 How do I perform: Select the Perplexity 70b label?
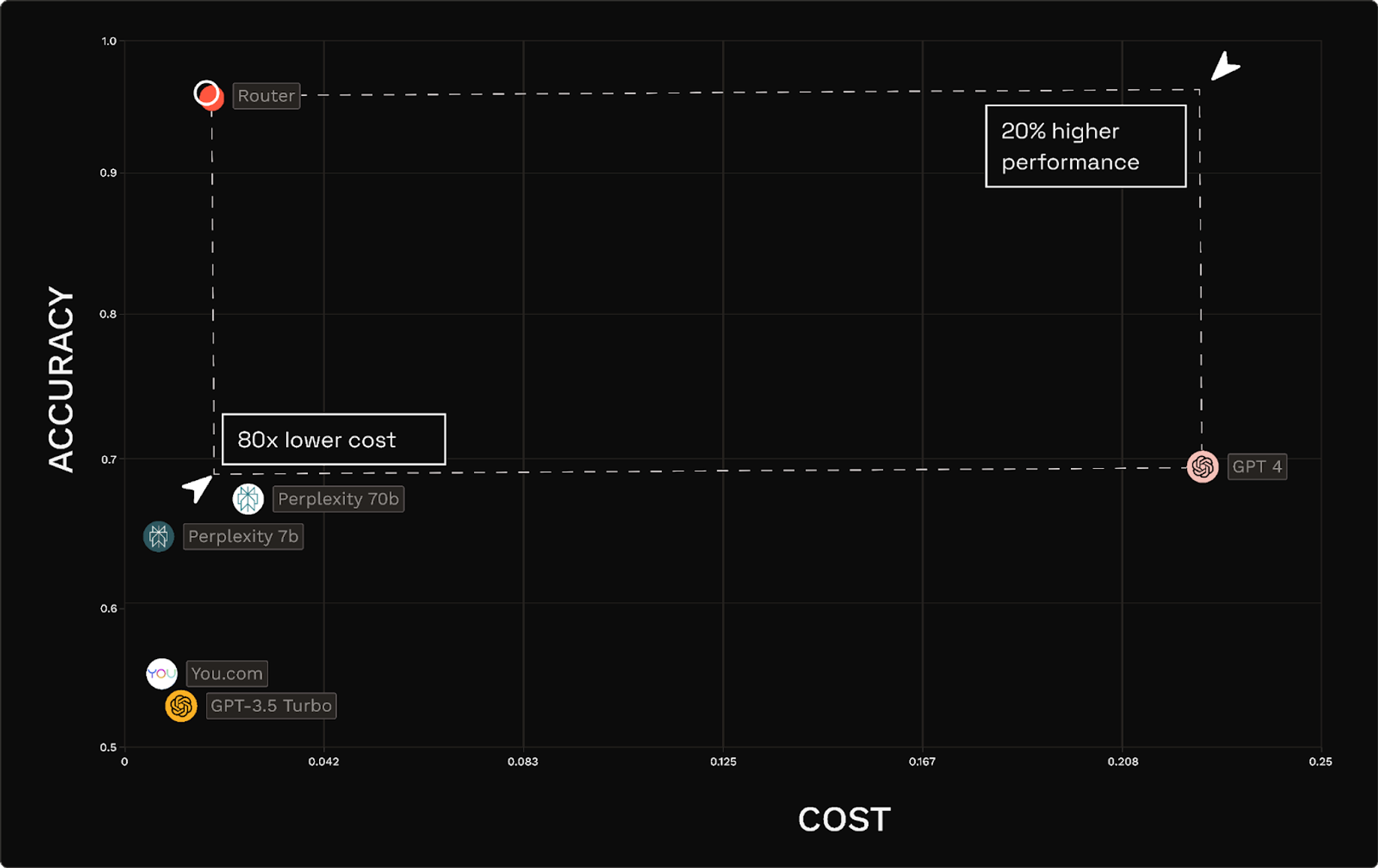pos(339,499)
